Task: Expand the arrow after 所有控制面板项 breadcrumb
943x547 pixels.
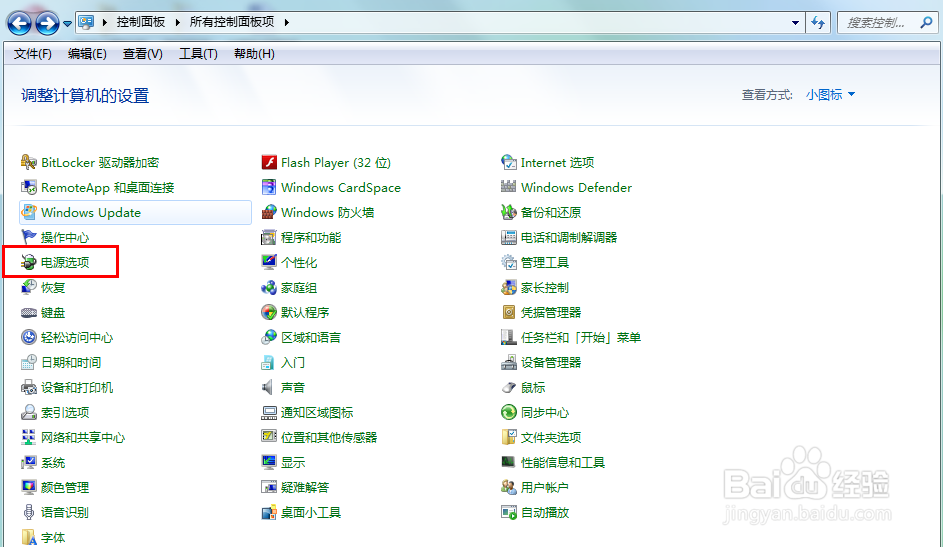Action: pyautogui.click(x=286, y=22)
